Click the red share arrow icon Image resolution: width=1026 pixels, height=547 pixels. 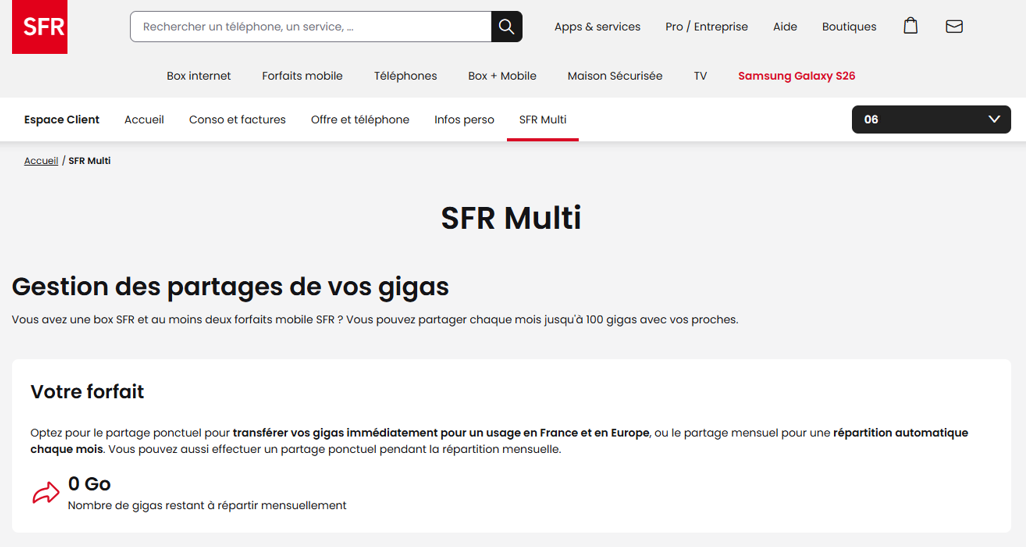(x=46, y=493)
